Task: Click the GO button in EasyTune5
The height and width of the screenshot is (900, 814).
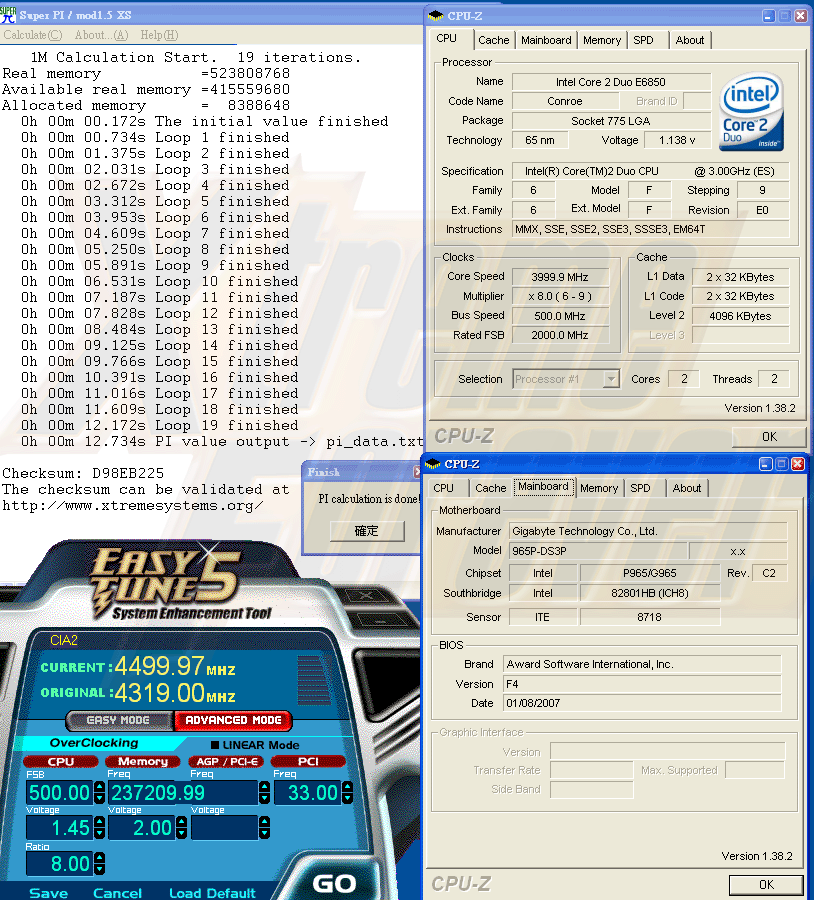Action: point(334,883)
